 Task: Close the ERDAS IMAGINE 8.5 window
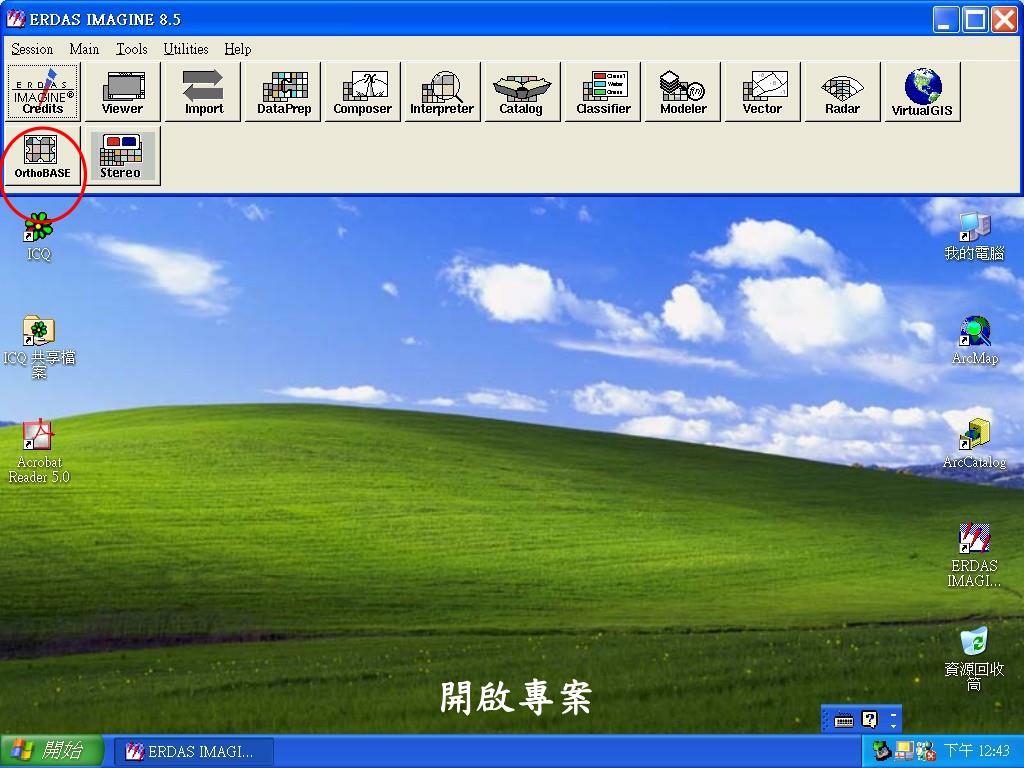pyautogui.click(x=1004, y=20)
